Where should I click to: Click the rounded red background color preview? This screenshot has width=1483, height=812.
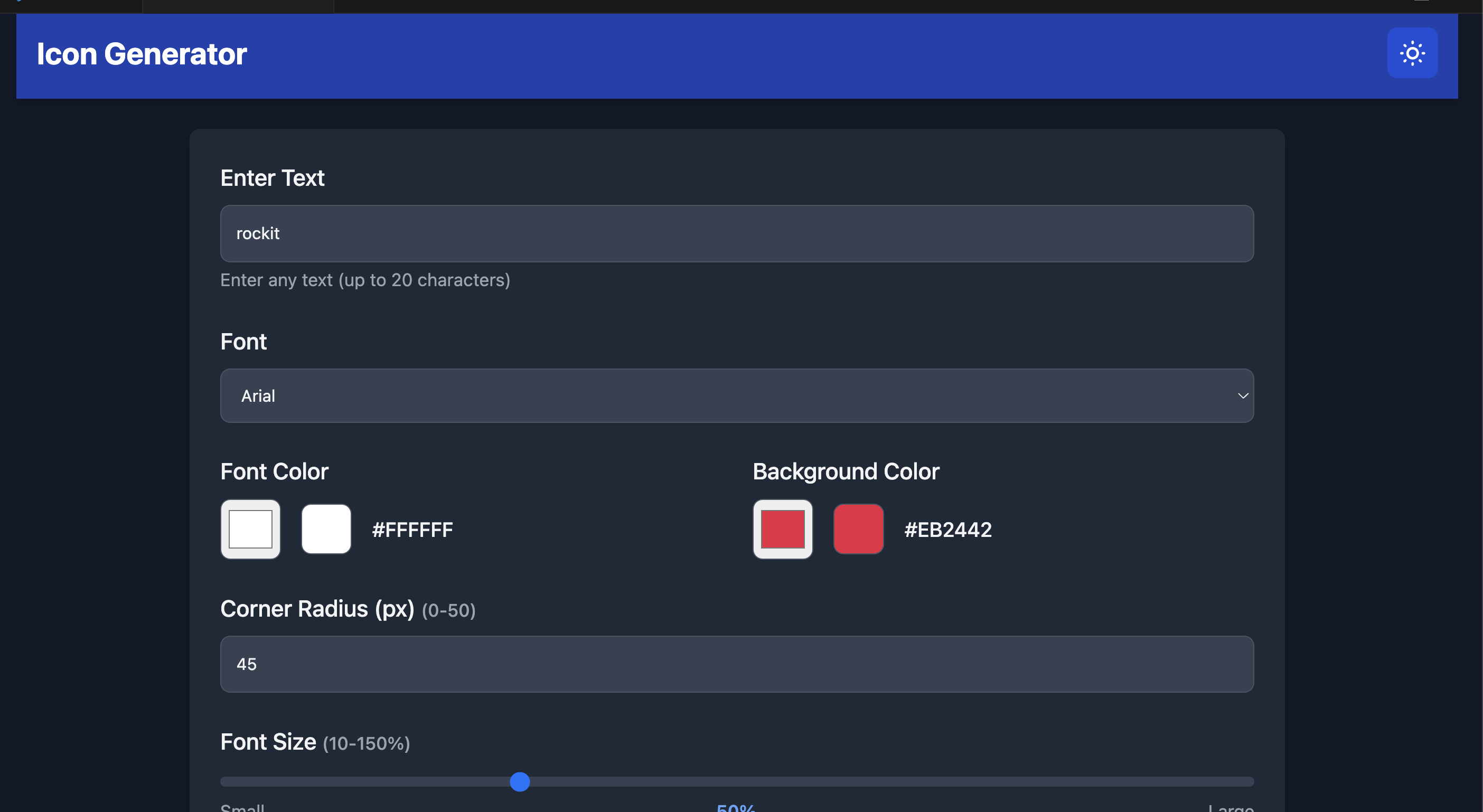[858, 529]
